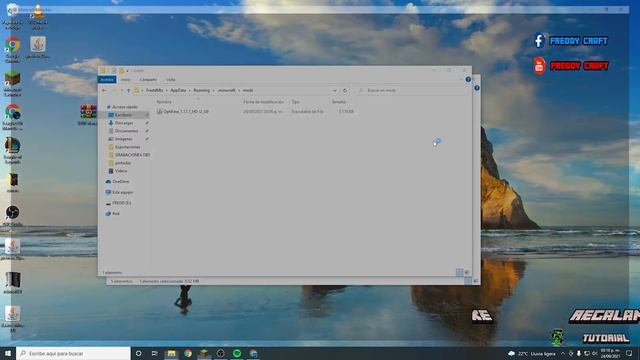Switch to large icons view in status bar
Image resolution: width=640 pixels, height=360 pixels.
click(x=467, y=272)
